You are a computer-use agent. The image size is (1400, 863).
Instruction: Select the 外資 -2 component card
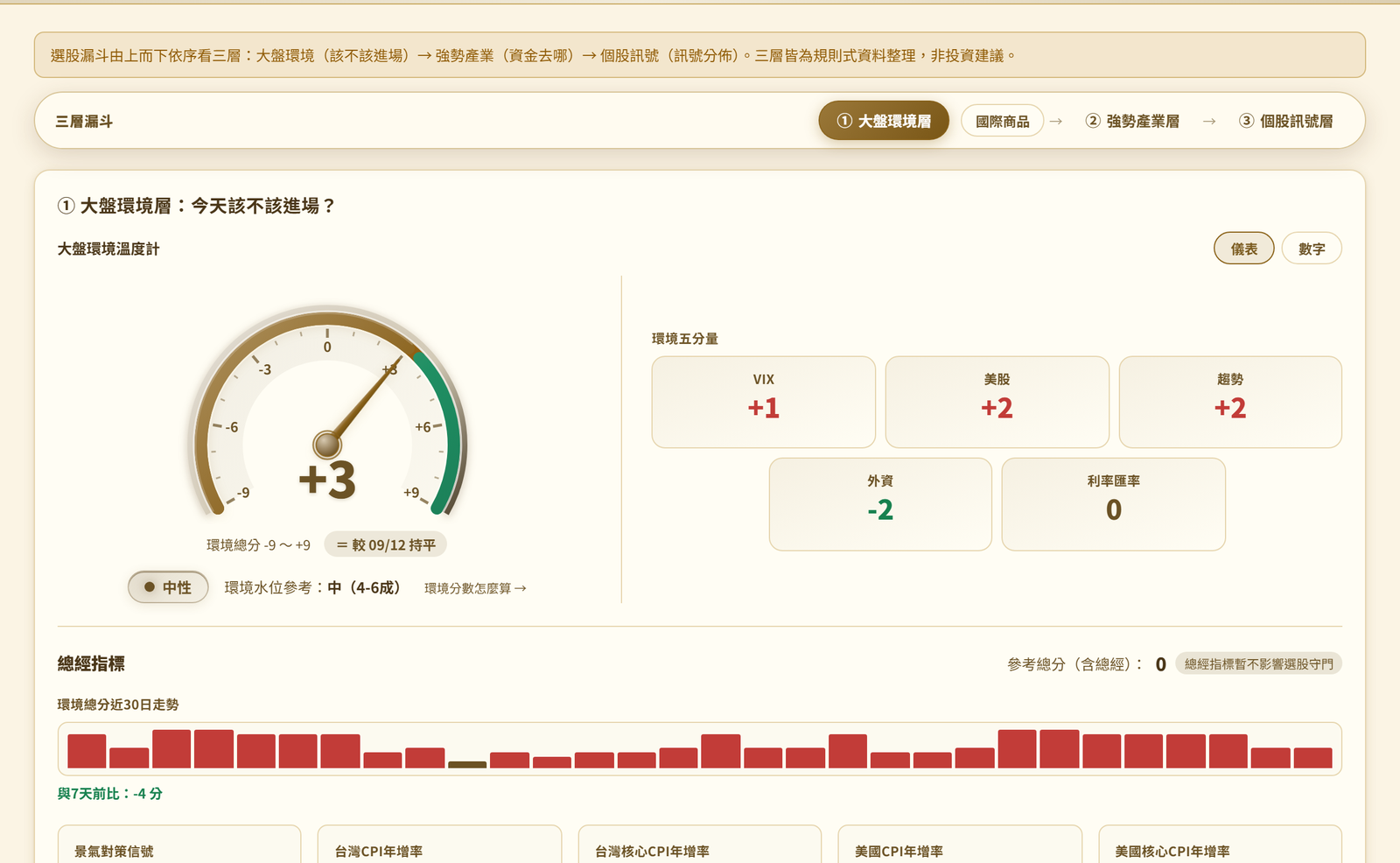[x=880, y=504]
